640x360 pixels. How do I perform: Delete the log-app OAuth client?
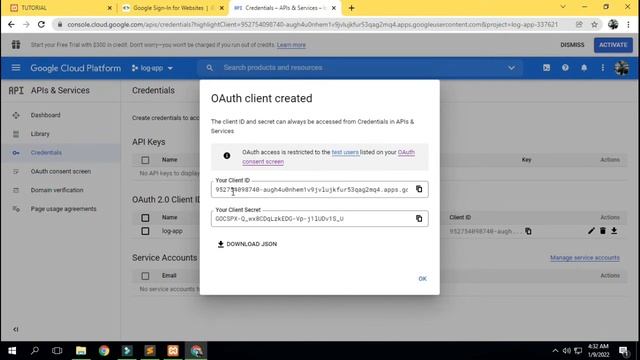pos(602,231)
